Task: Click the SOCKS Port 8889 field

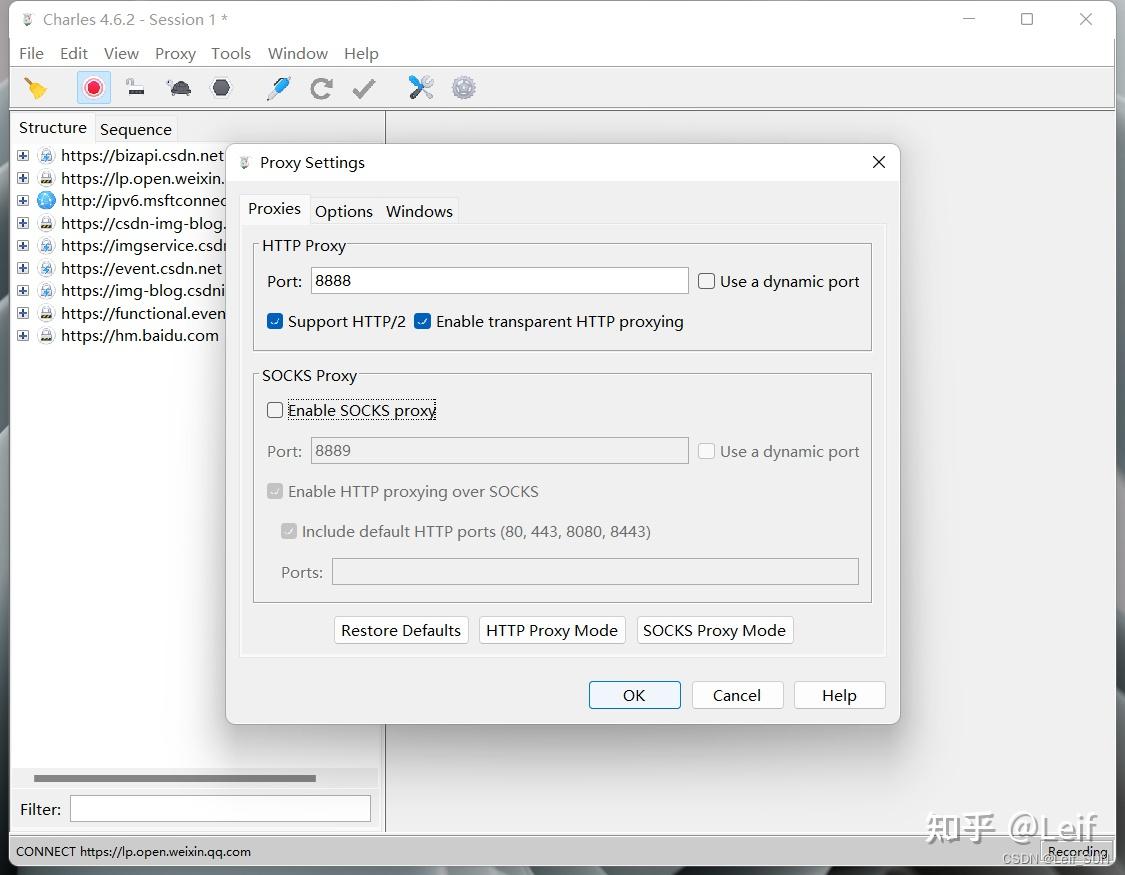Action: coord(499,450)
